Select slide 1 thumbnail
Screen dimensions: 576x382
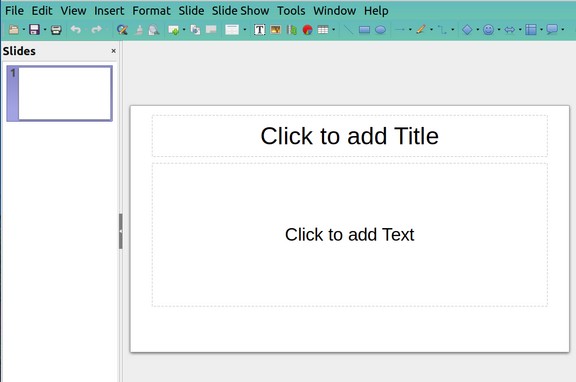[60, 94]
